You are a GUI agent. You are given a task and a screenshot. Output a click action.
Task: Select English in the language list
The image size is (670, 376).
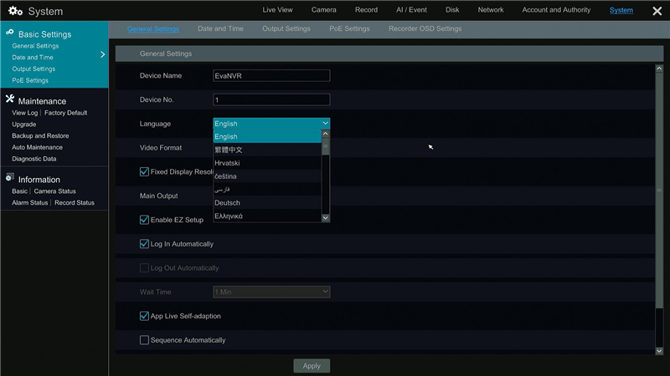click(267, 137)
